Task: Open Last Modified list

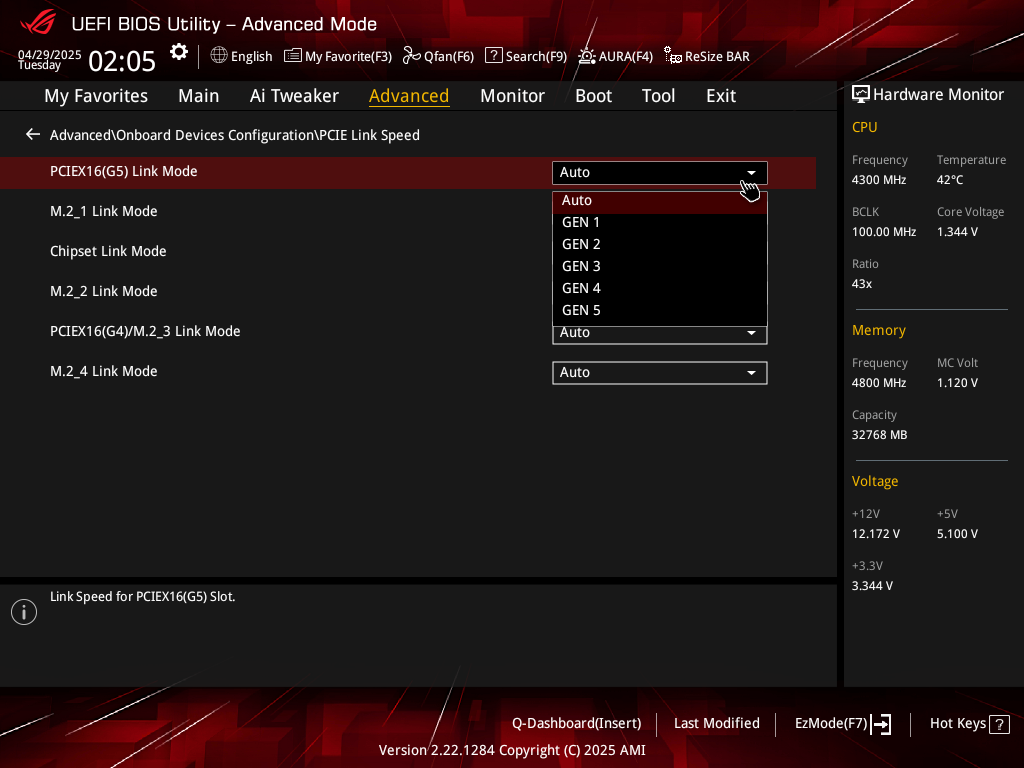Action: (716, 724)
